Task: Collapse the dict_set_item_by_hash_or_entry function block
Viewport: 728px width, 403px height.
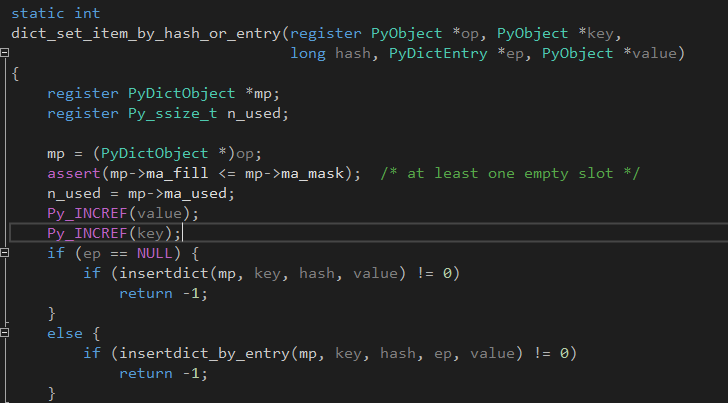Action: point(4,52)
